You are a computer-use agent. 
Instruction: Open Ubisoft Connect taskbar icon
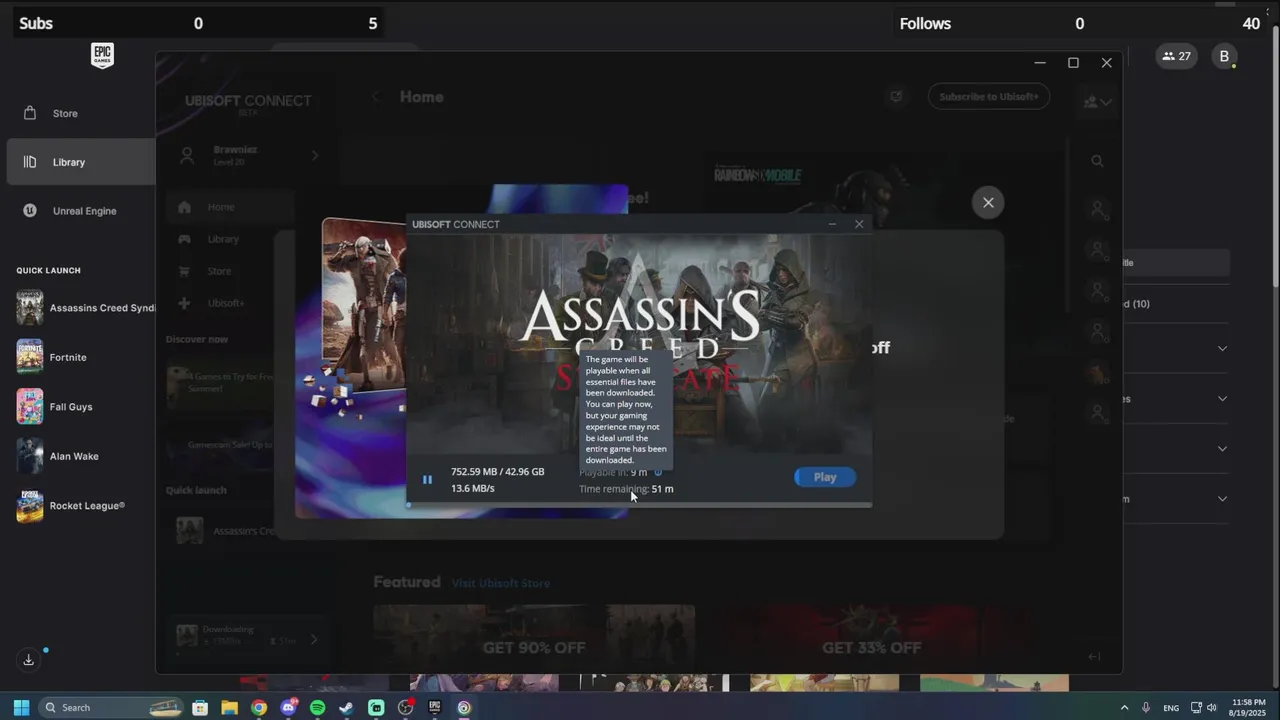(x=463, y=707)
